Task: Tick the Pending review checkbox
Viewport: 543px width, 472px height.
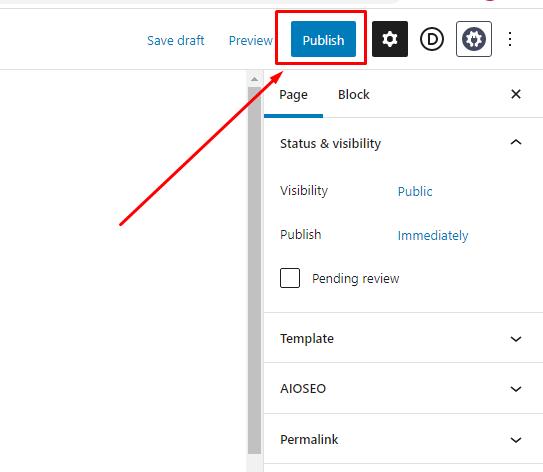Action: [x=290, y=278]
